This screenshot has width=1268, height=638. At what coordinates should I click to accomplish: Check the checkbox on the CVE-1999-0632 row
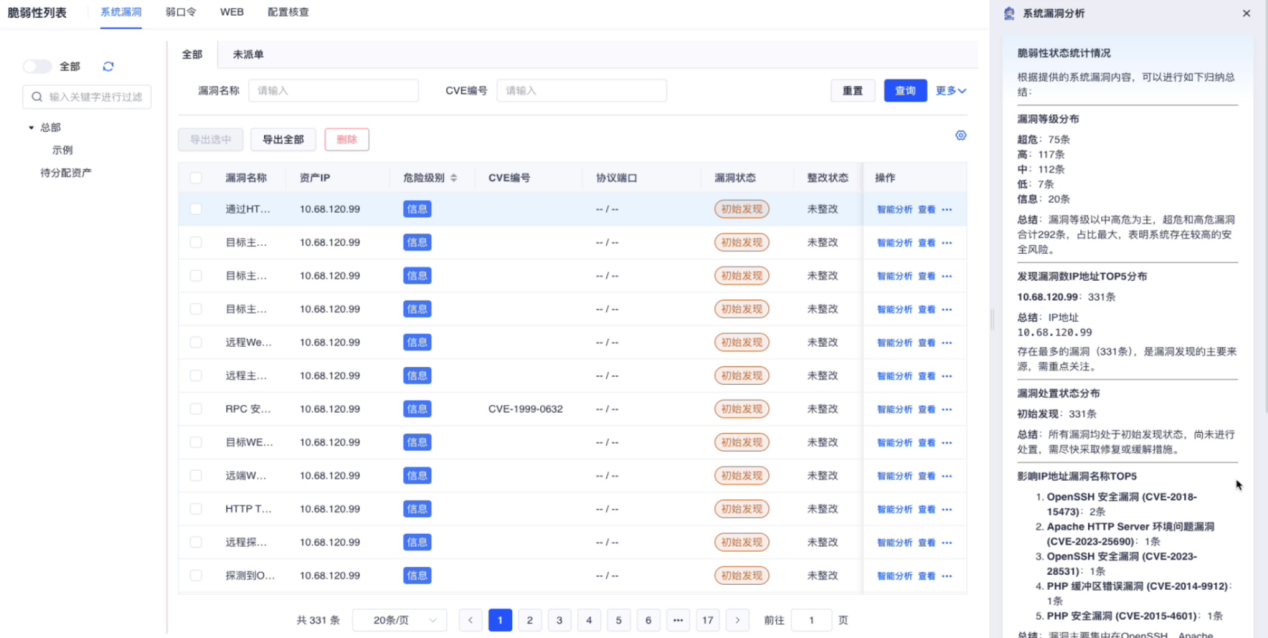coord(196,408)
